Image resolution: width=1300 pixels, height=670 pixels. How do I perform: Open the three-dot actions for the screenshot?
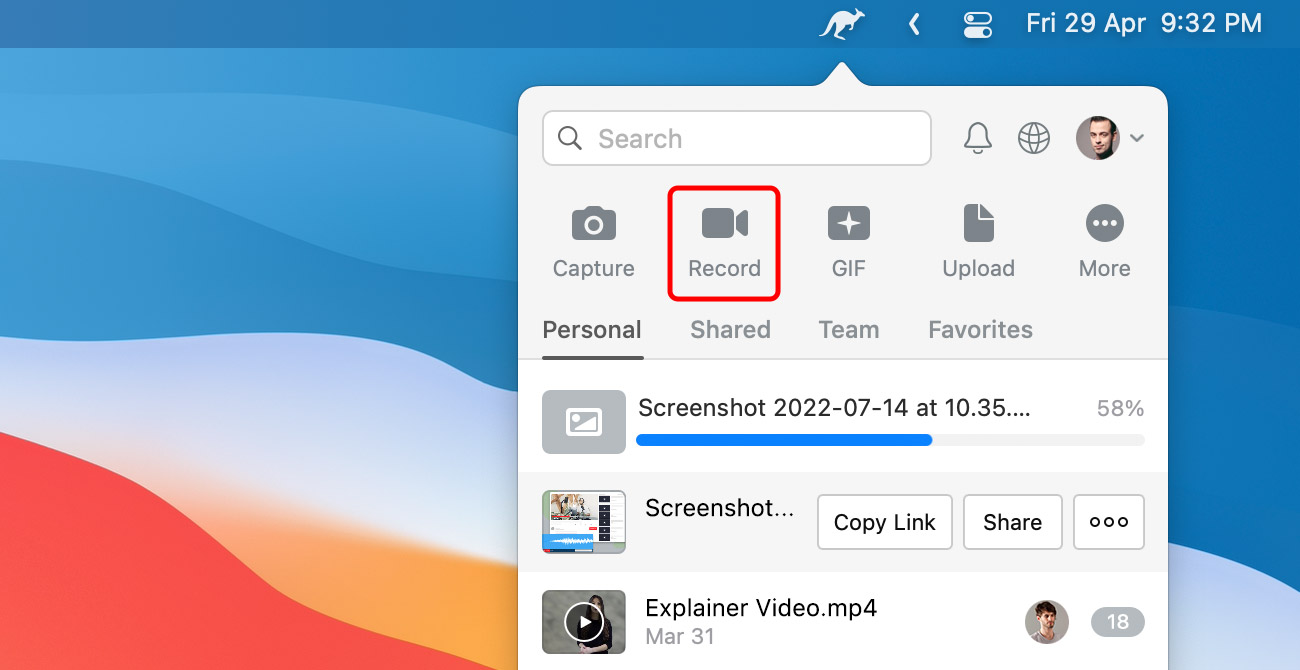(1108, 522)
